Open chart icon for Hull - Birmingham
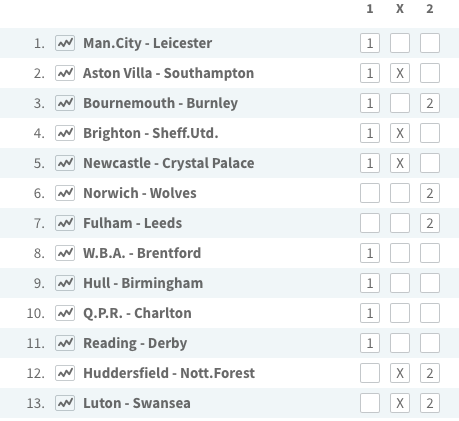This screenshot has height=421, width=459. (65, 283)
